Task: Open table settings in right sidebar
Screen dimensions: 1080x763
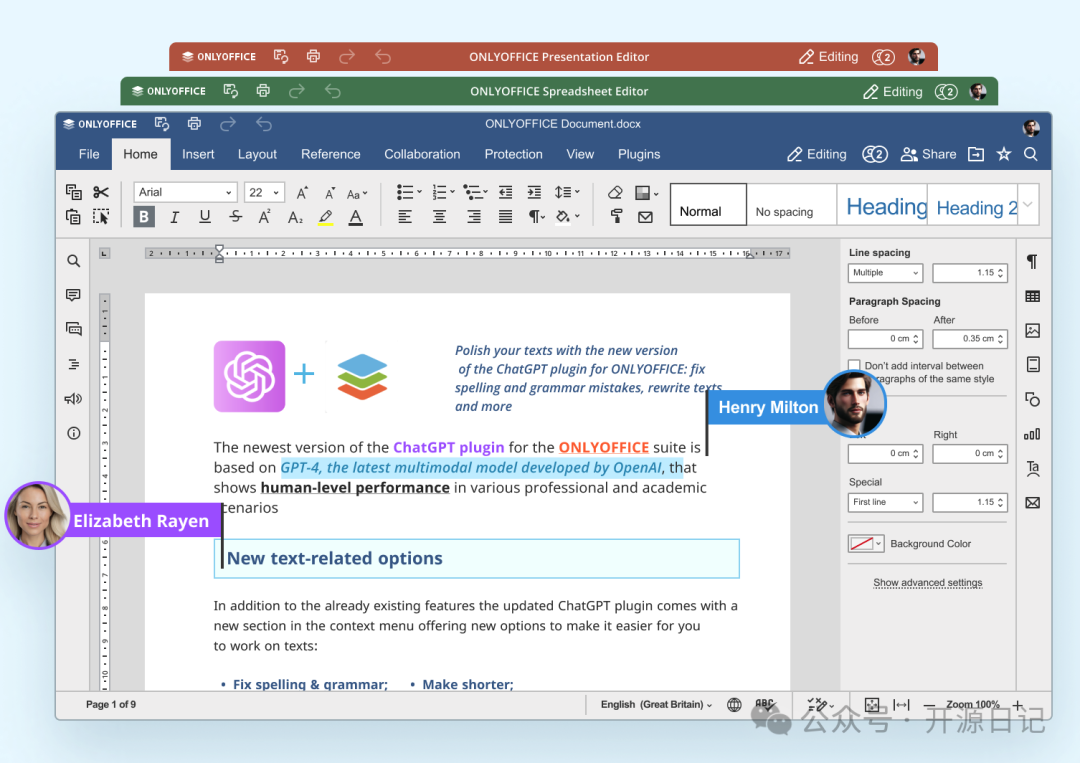Action: pos(1032,296)
